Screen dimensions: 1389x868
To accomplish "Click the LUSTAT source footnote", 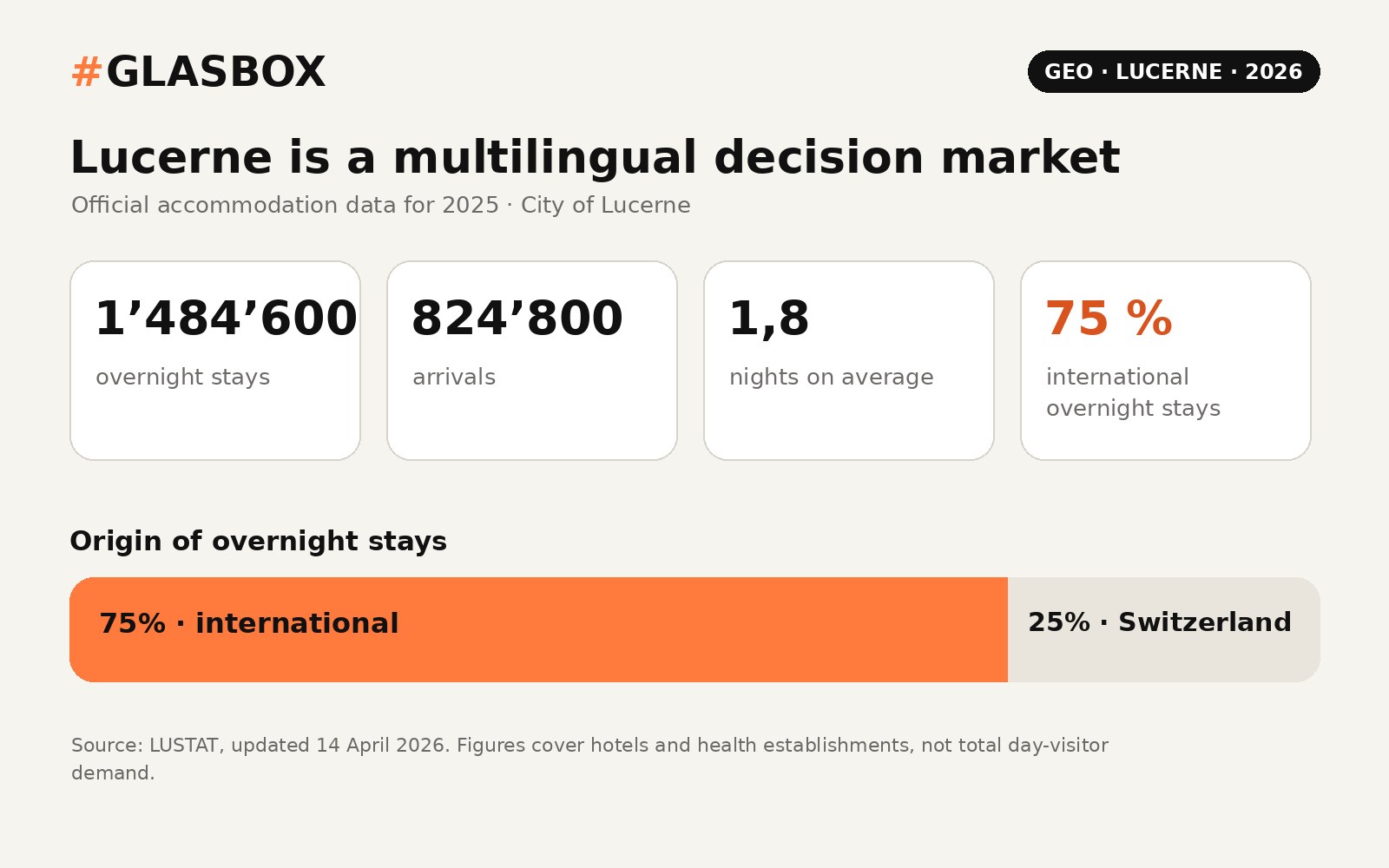I will coord(589,759).
